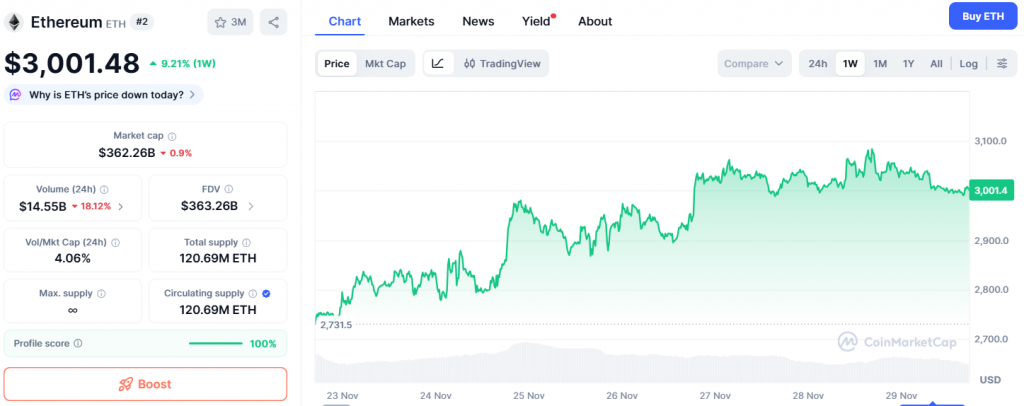Image resolution: width=1024 pixels, height=406 pixels.
Task: Click the AI chat icon beside price question
Action: 15,95
